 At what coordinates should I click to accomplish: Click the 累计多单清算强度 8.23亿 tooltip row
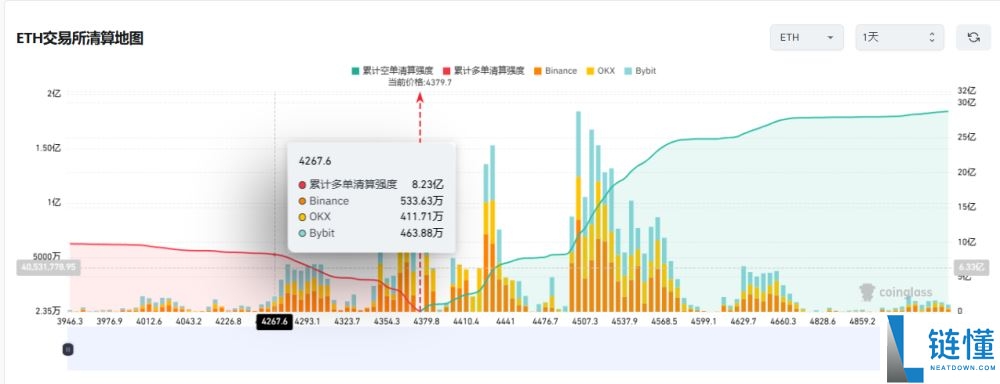point(371,184)
